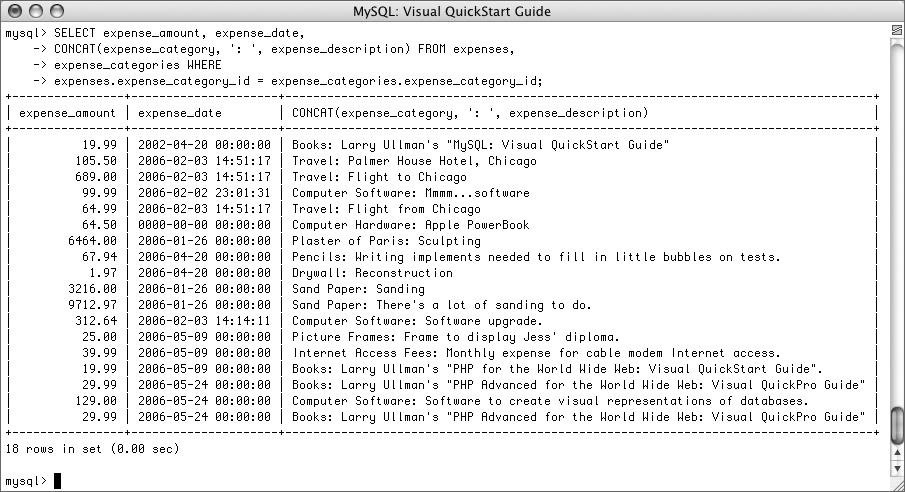This screenshot has width=905, height=492.
Task: Click the amount 9712.97
Action: (x=92, y=305)
